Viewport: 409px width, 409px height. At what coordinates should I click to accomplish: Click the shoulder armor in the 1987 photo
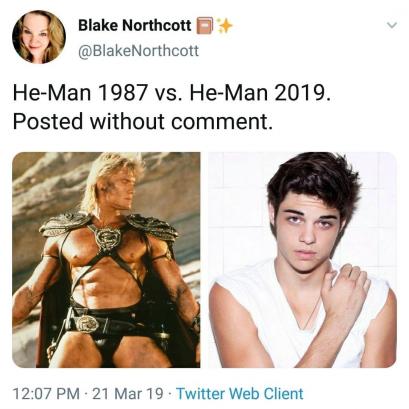click(x=66, y=223)
